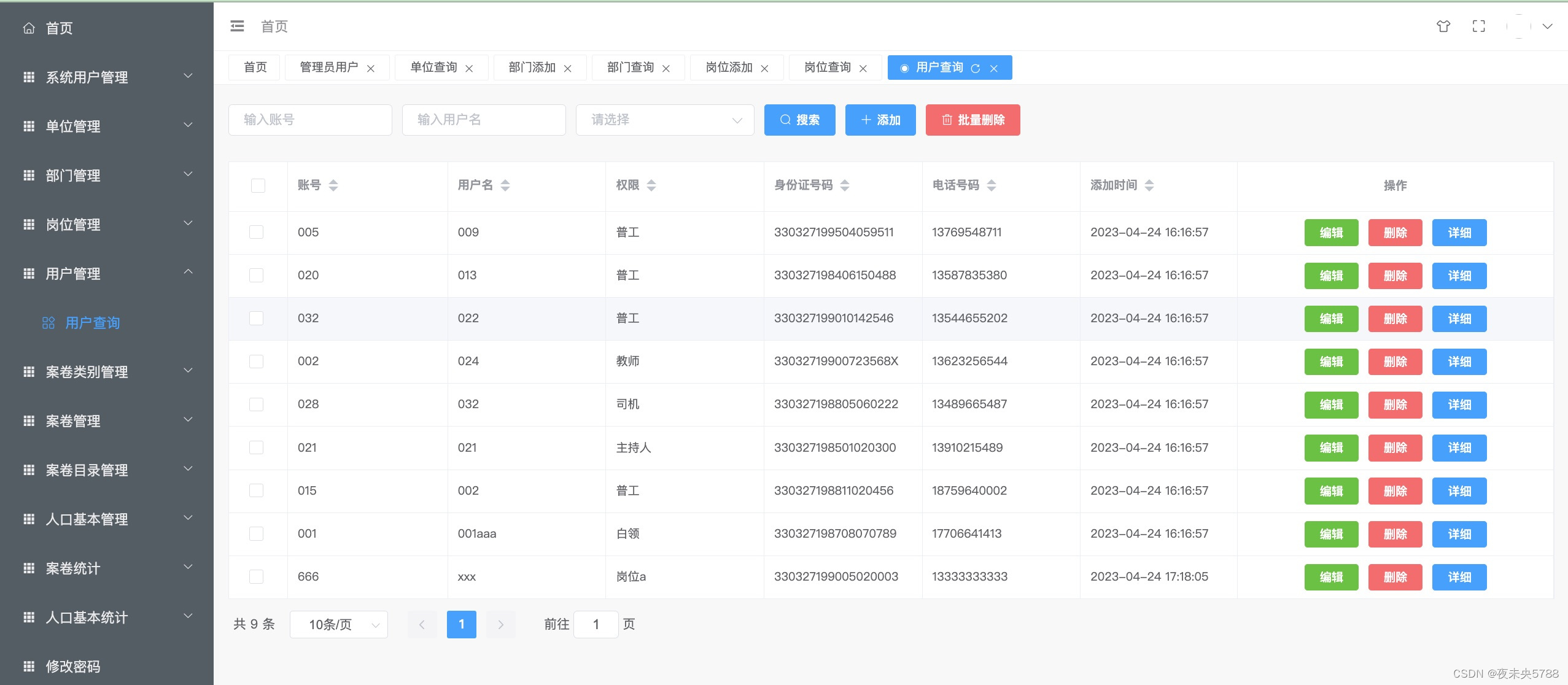Click 编辑 for account 032 row

pyautogui.click(x=1330, y=319)
